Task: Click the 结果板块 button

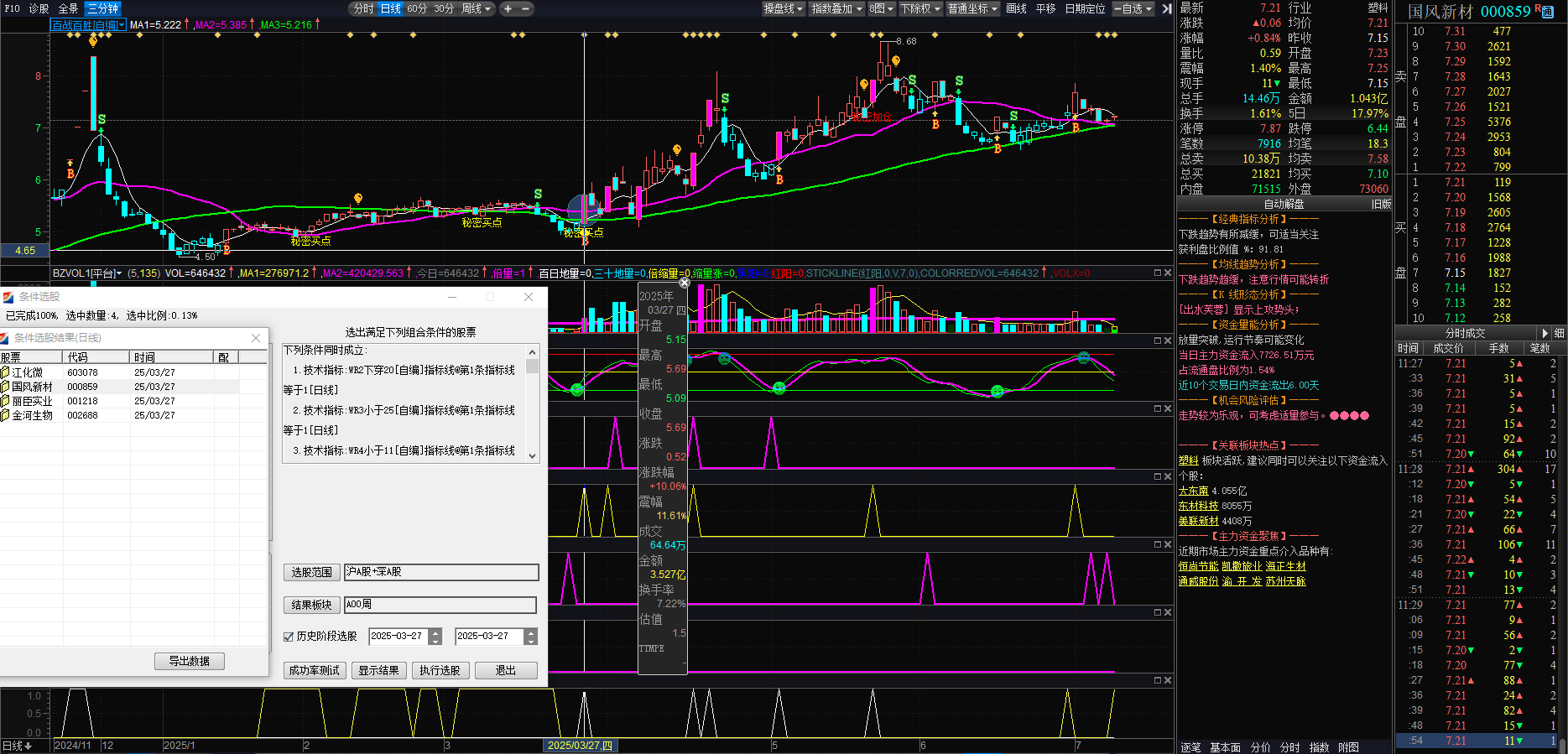Action: (312, 605)
